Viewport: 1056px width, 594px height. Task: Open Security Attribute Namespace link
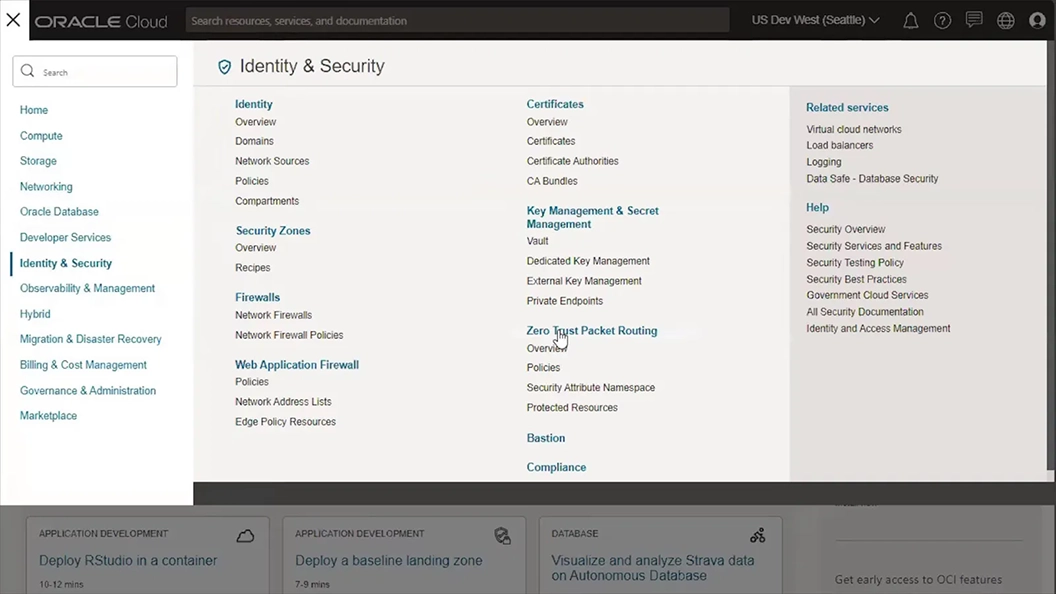591,387
